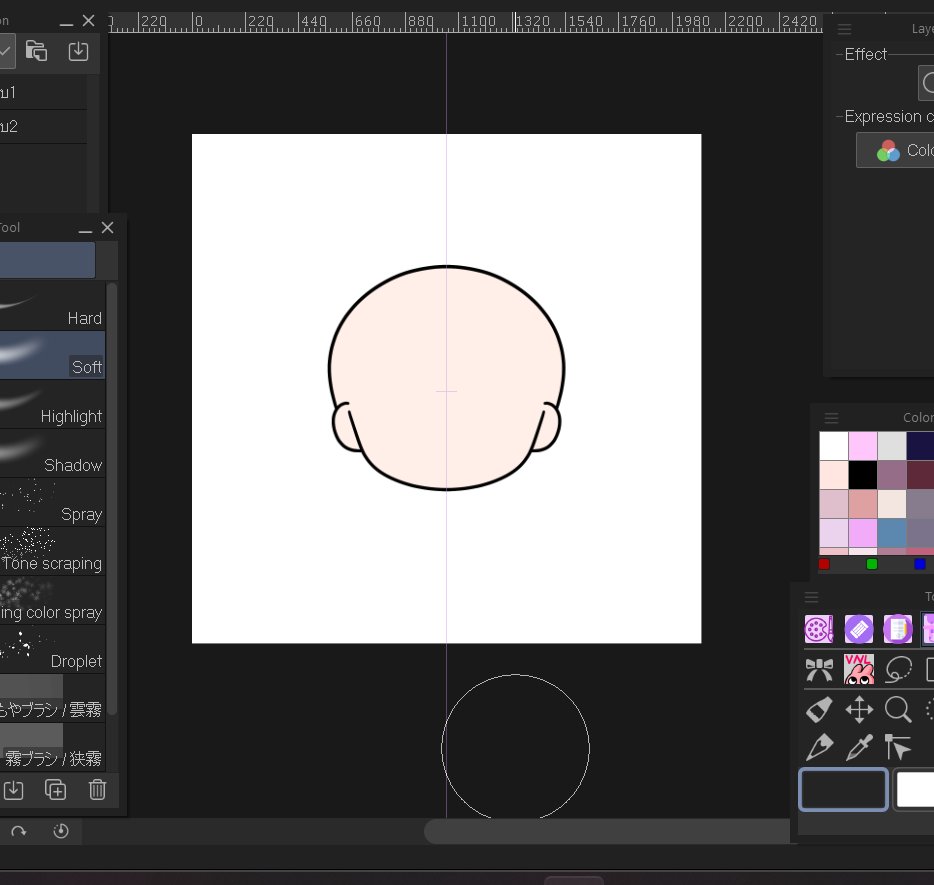The height and width of the screenshot is (885, 934).
Task: Select the Eyedropper tool
Action: click(858, 747)
